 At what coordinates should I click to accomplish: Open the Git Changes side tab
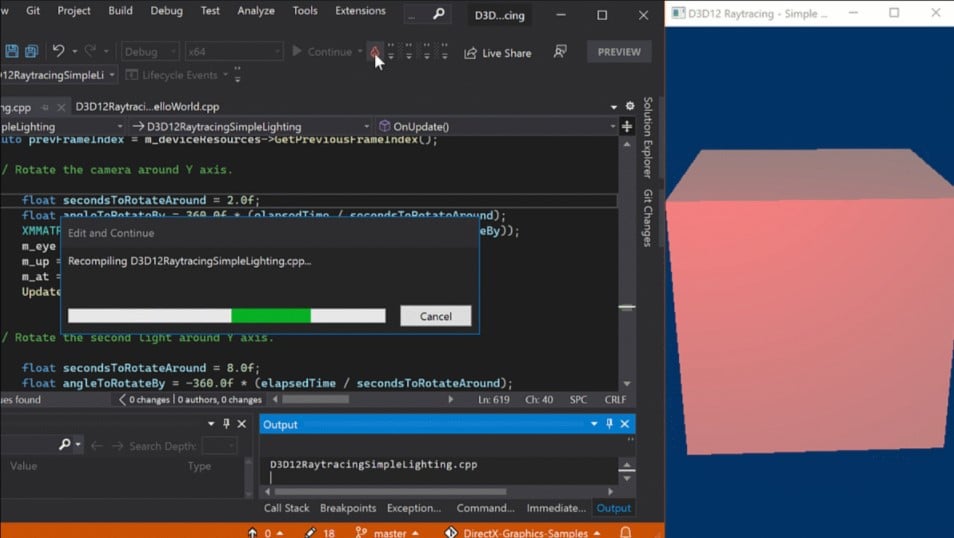point(647,218)
